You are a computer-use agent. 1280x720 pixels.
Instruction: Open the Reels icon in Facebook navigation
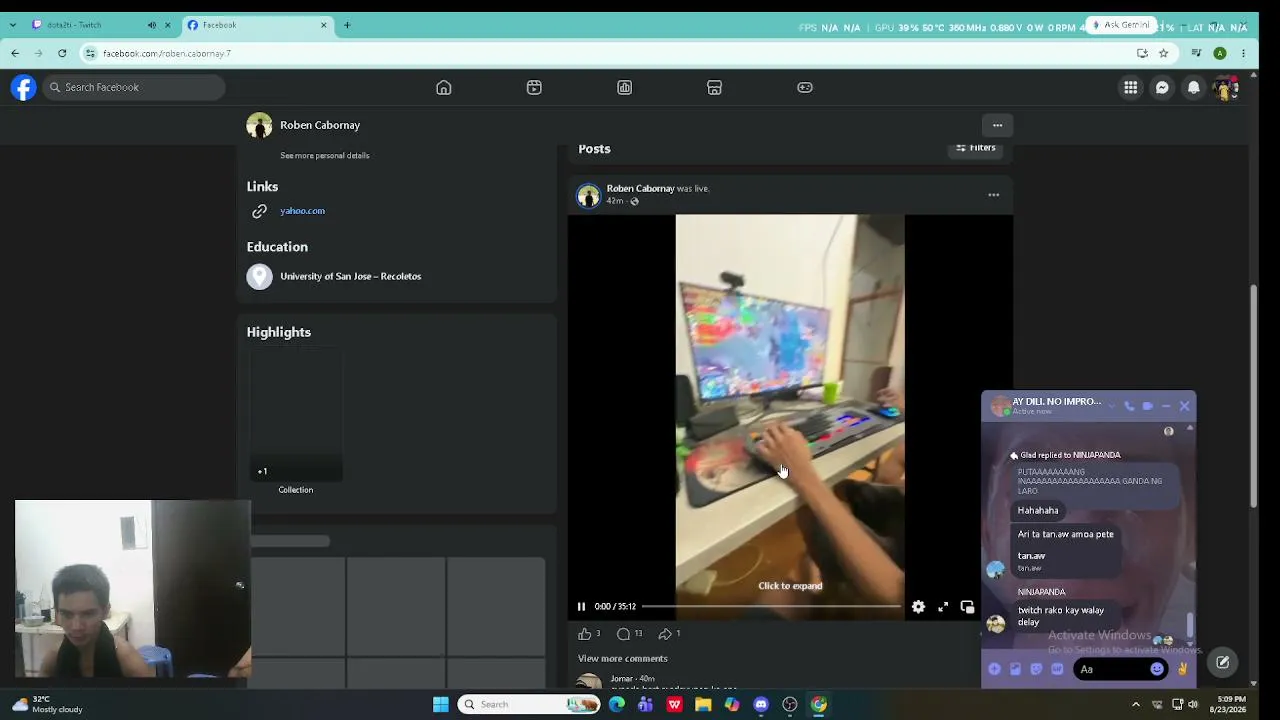coord(534,88)
